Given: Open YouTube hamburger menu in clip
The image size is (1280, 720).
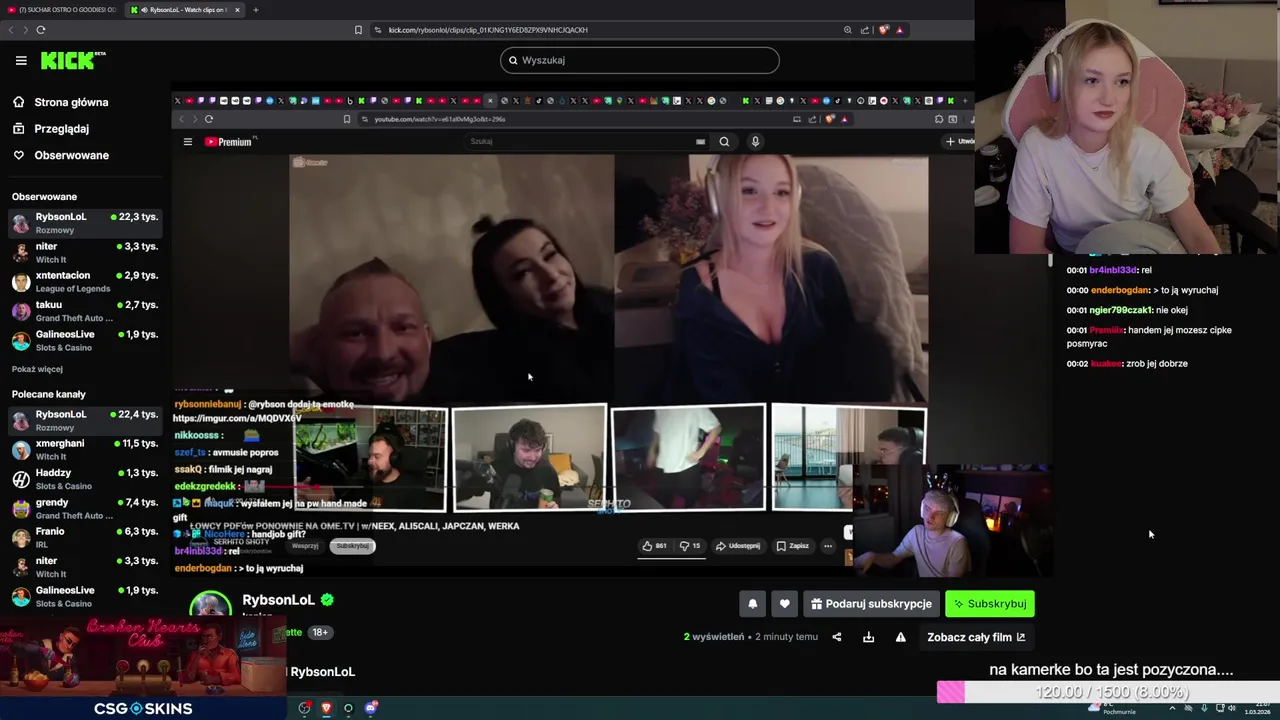Looking at the screenshot, I should [187, 142].
